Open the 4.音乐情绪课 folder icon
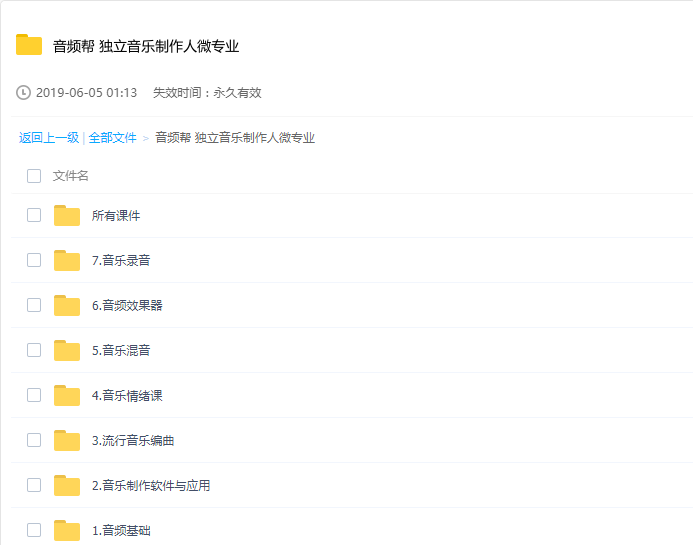 pos(67,396)
